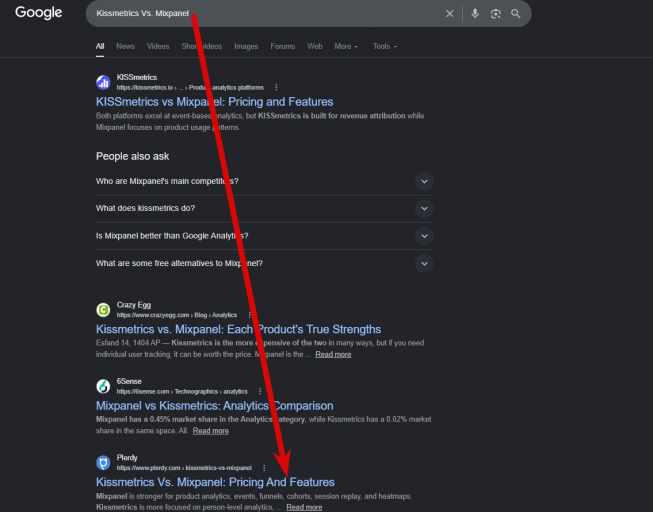653x512 pixels.
Task: Open more options for Plerdy result
Action: tap(264, 468)
